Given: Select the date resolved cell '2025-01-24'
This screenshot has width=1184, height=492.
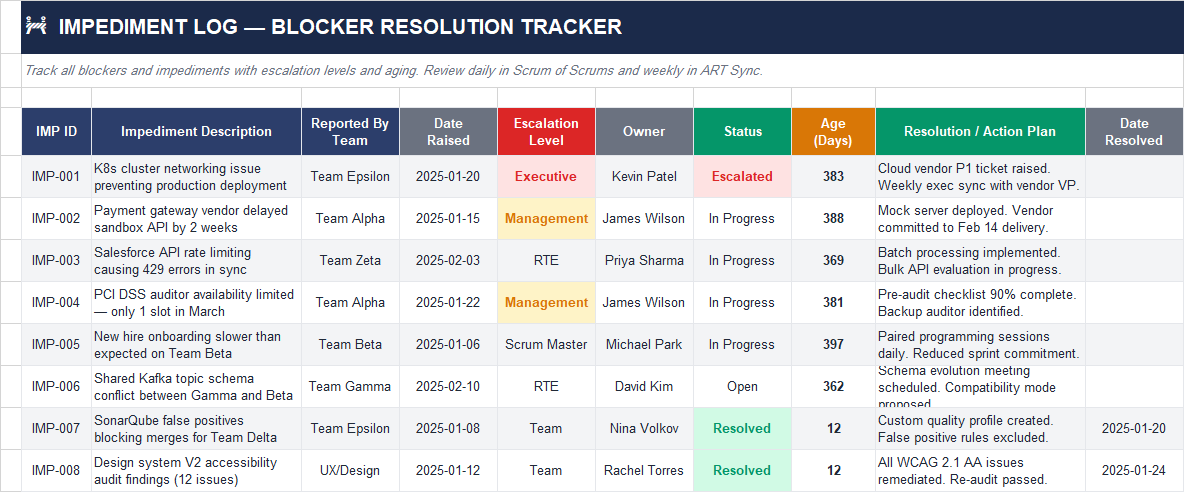Looking at the screenshot, I should (x=1135, y=471).
